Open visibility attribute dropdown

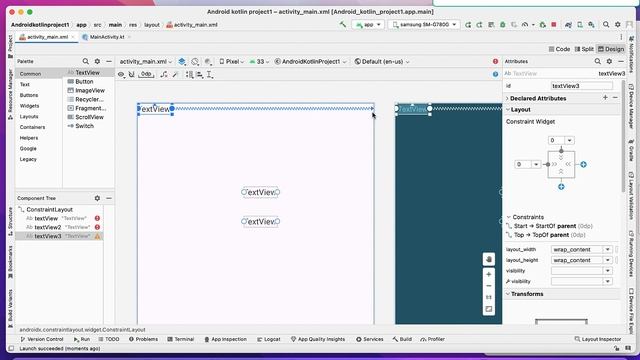(607, 271)
